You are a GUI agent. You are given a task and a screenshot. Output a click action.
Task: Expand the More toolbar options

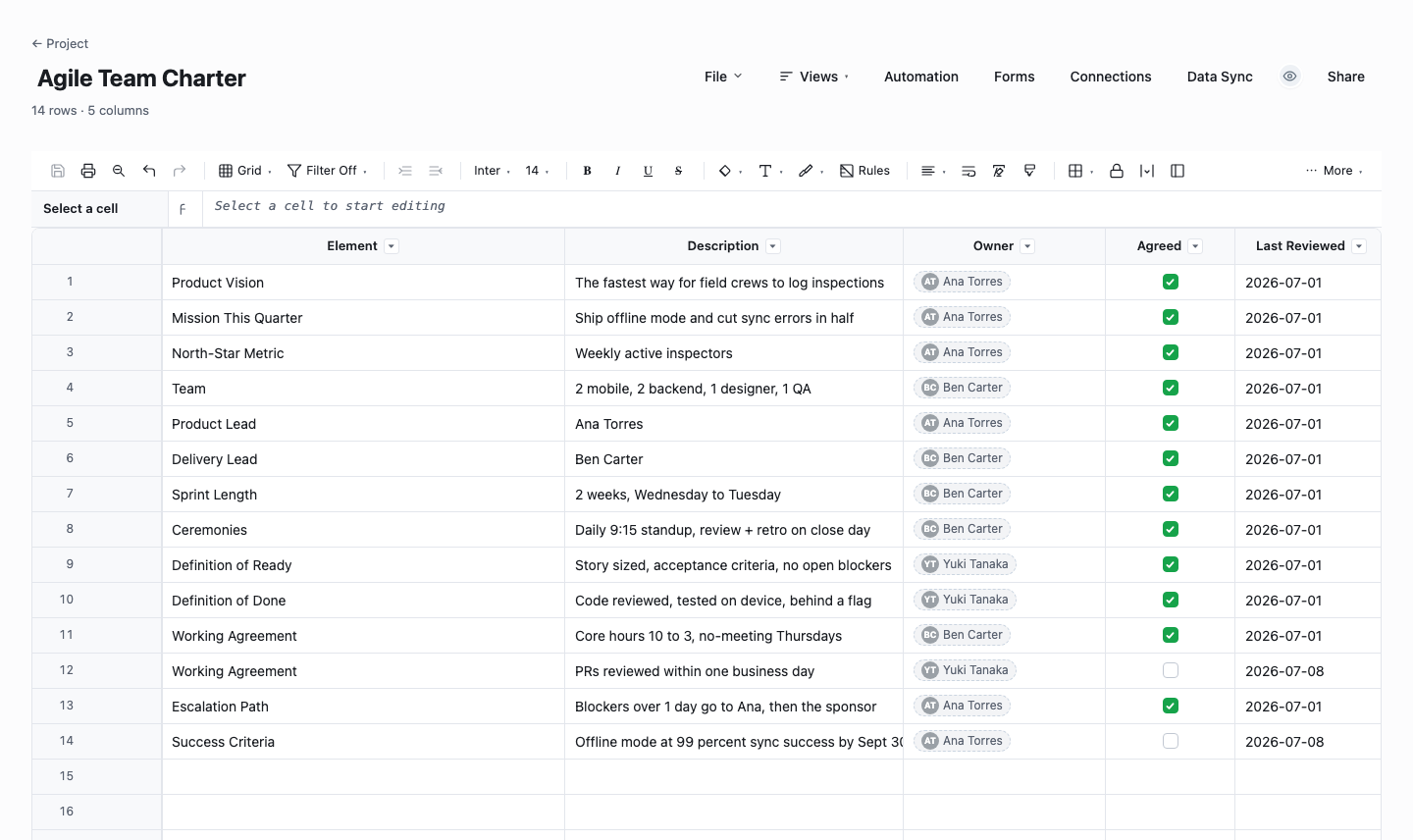click(x=1334, y=171)
